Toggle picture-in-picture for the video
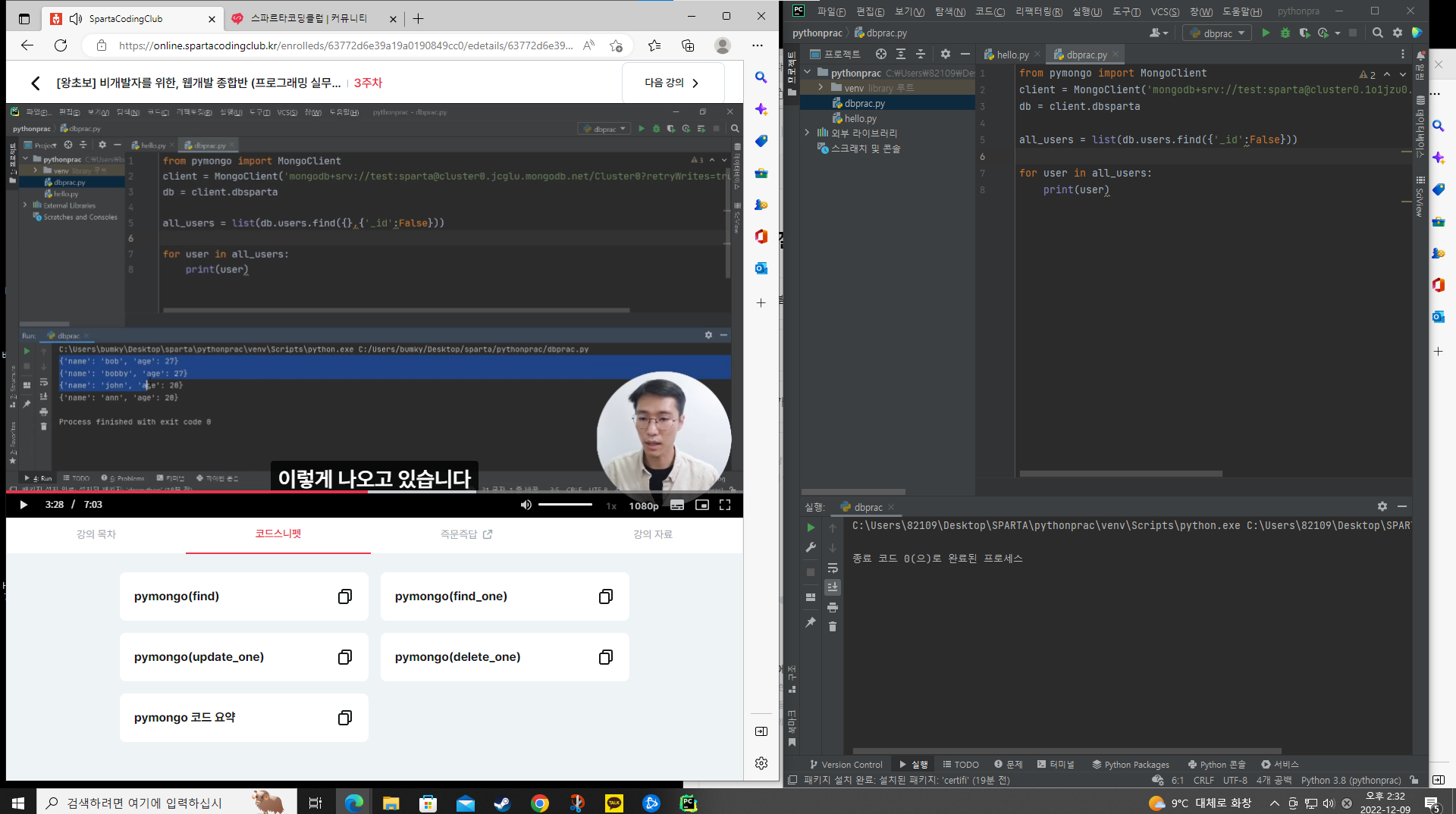Image resolution: width=1456 pixels, height=814 pixels. pos(702,505)
